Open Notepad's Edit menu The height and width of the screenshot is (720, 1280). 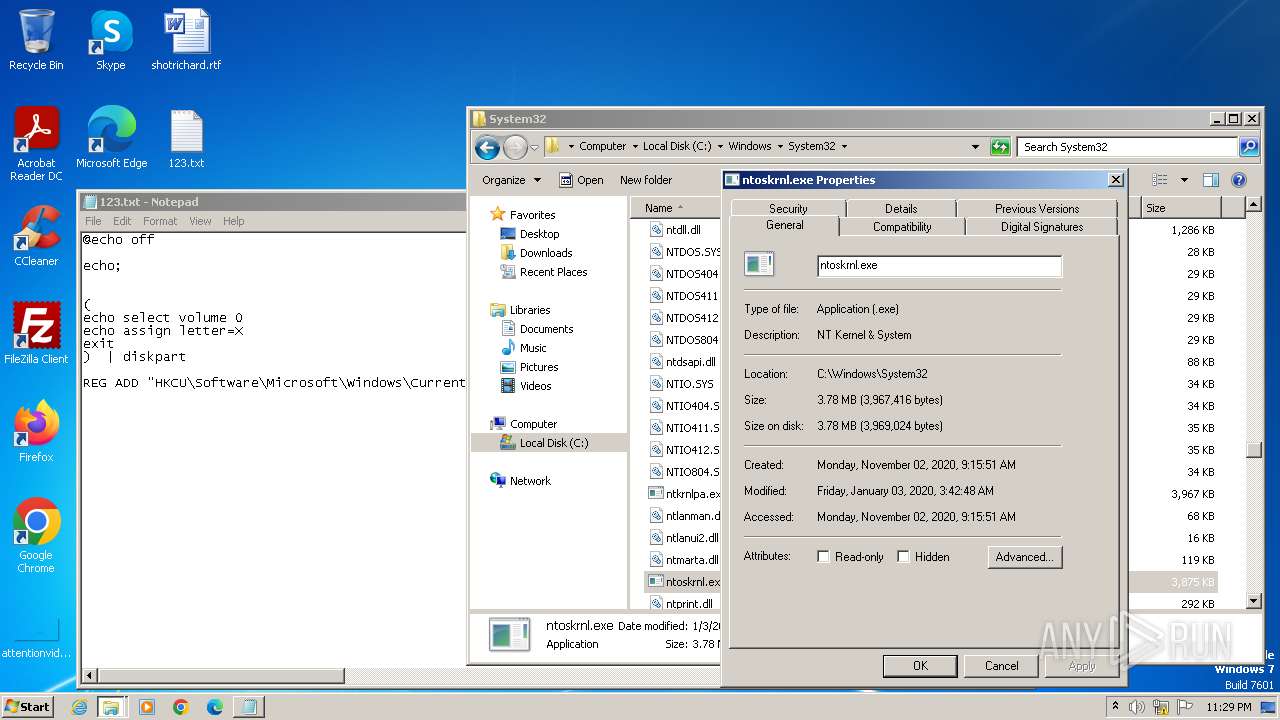tap(122, 221)
